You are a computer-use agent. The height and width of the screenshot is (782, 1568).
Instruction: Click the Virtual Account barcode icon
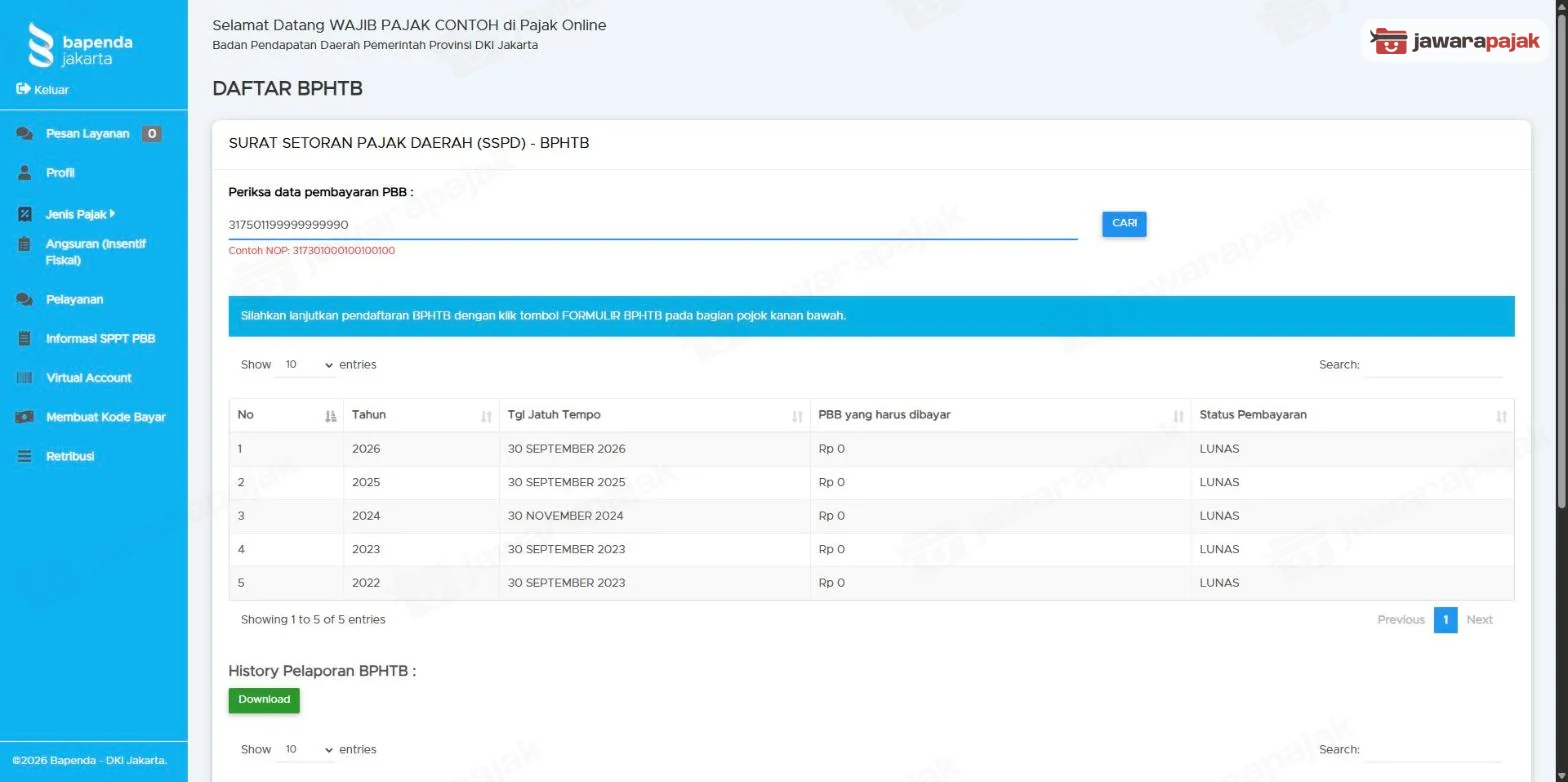(x=25, y=378)
